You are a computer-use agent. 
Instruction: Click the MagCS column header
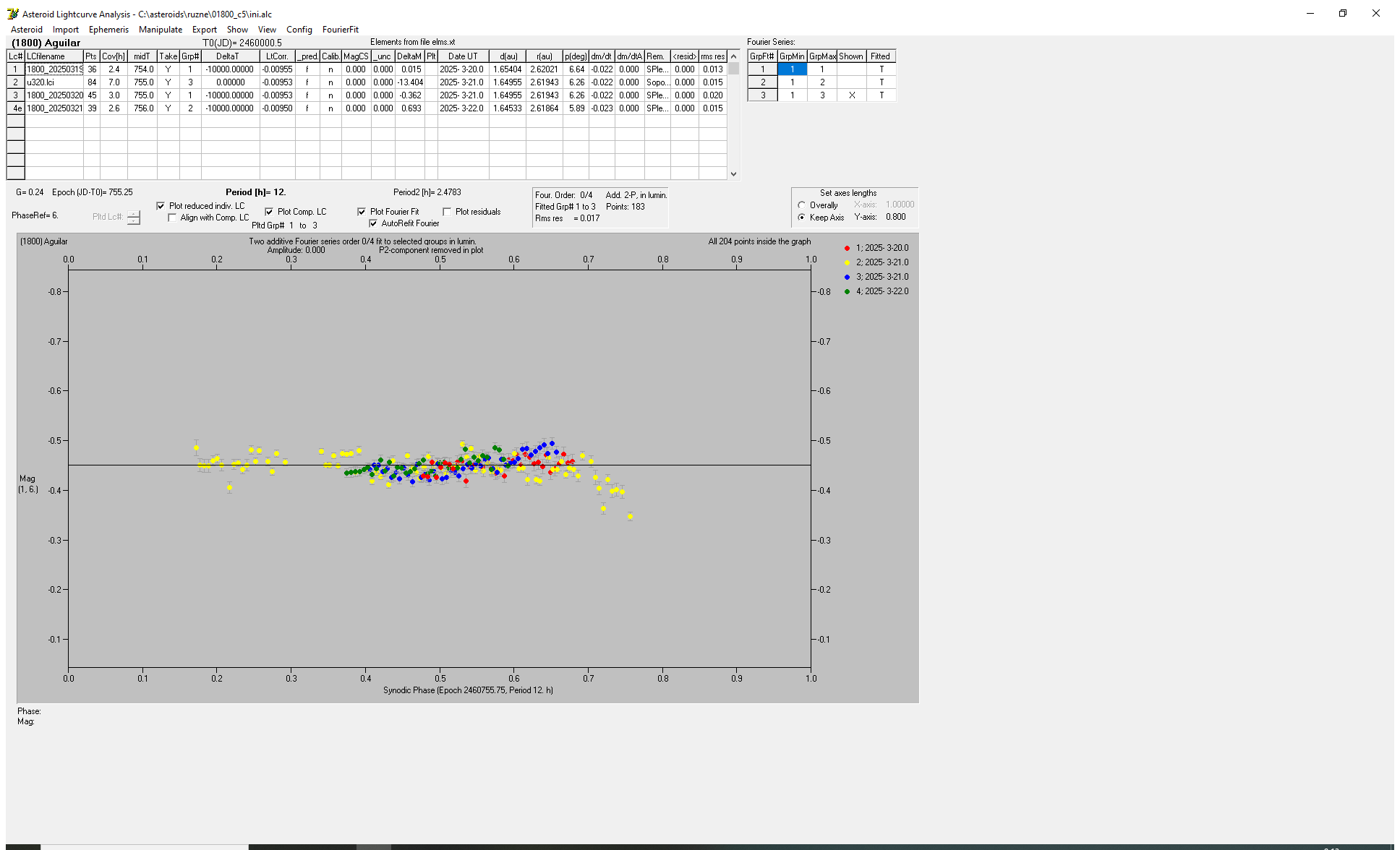(356, 56)
